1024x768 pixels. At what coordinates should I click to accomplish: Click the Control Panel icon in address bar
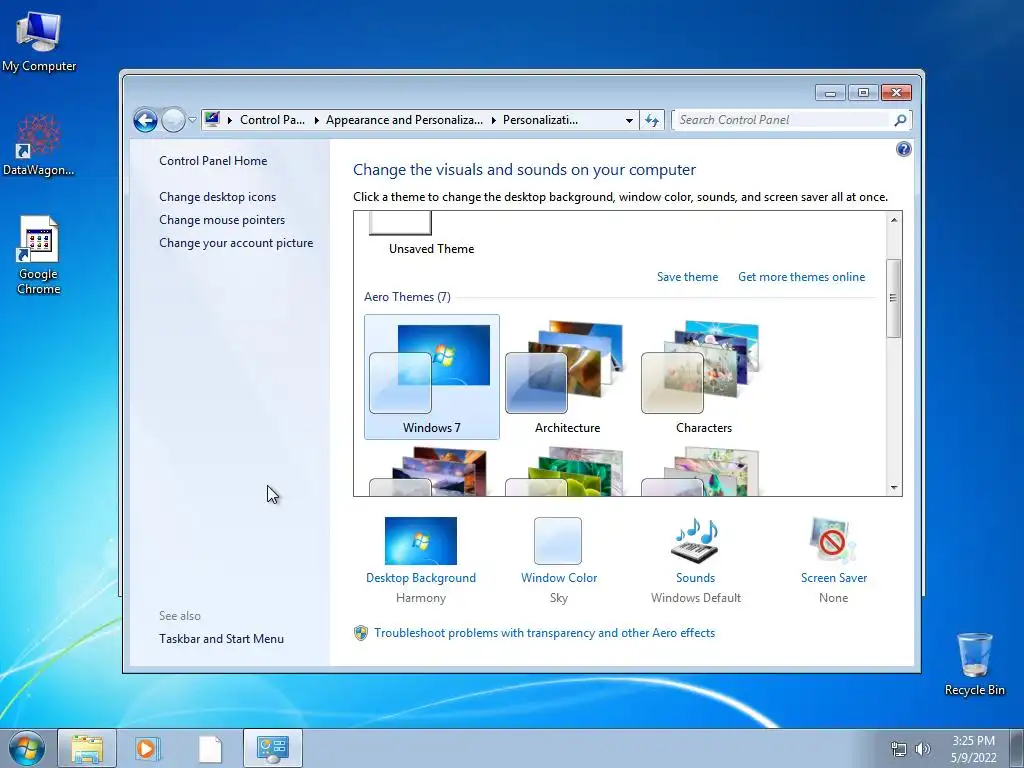point(212,120)
